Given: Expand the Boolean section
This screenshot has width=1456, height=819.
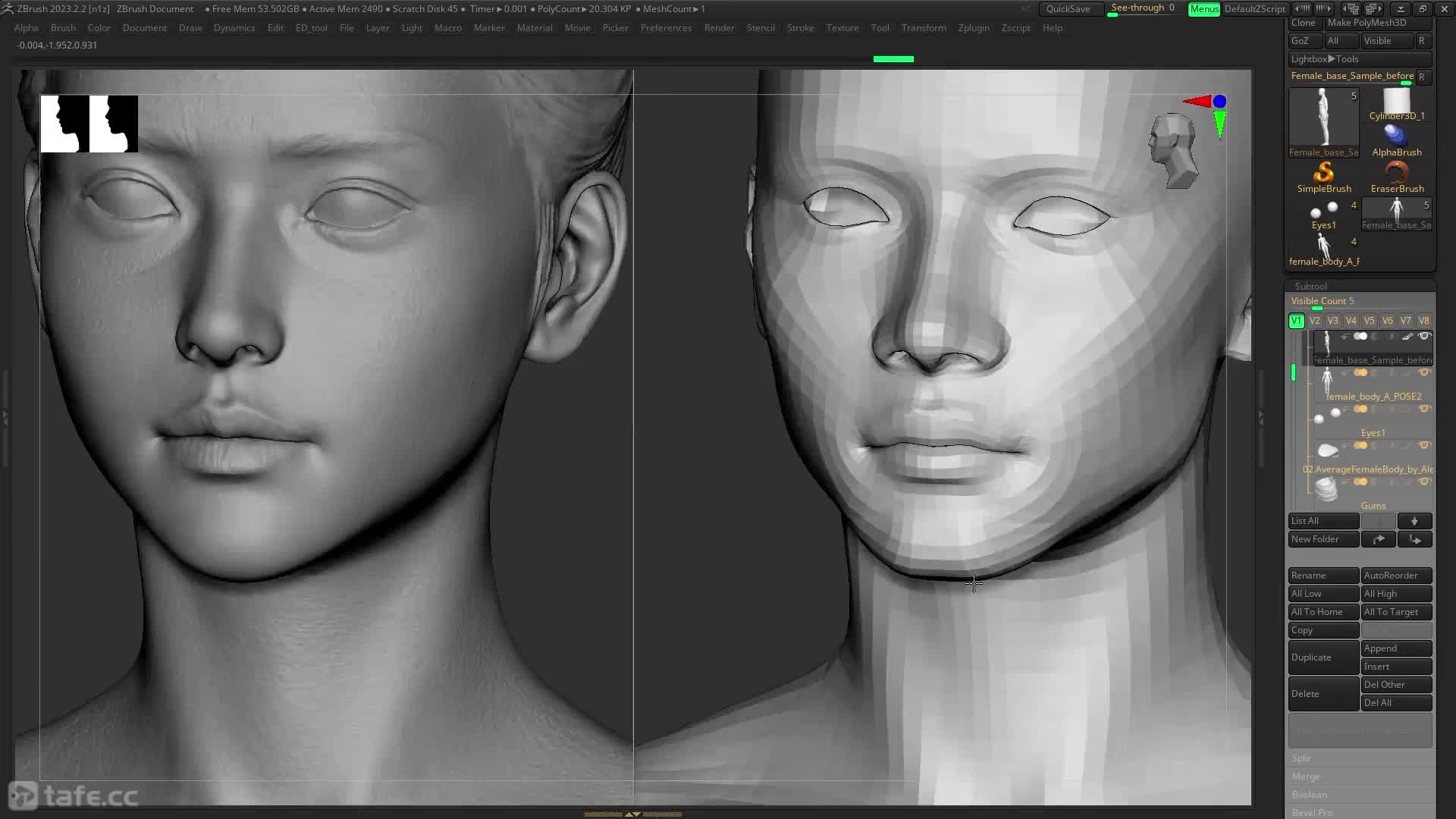Looking at the screenshot, I should click(1309, 795).
